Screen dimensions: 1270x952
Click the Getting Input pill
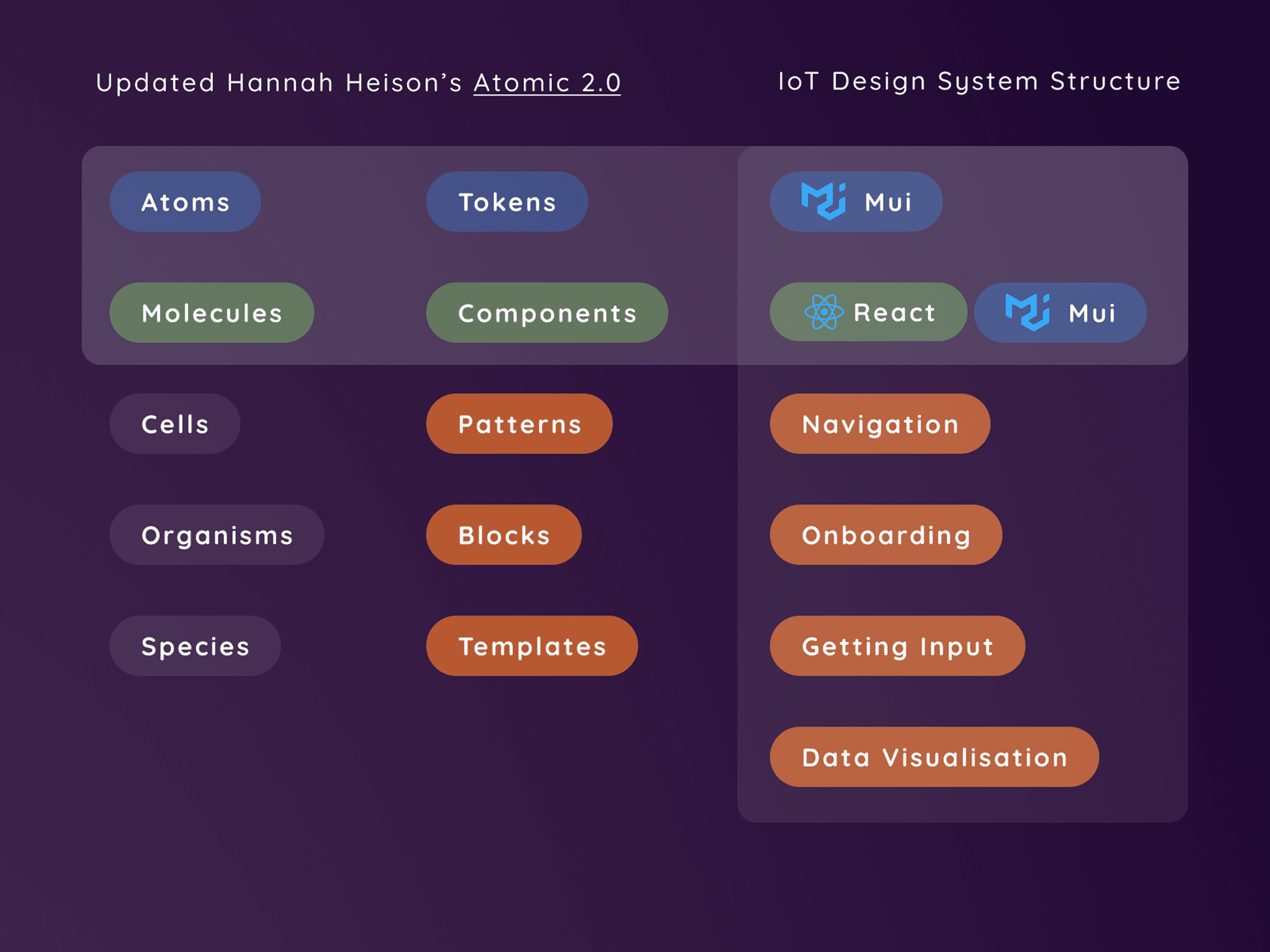click(x=897, y=646)
